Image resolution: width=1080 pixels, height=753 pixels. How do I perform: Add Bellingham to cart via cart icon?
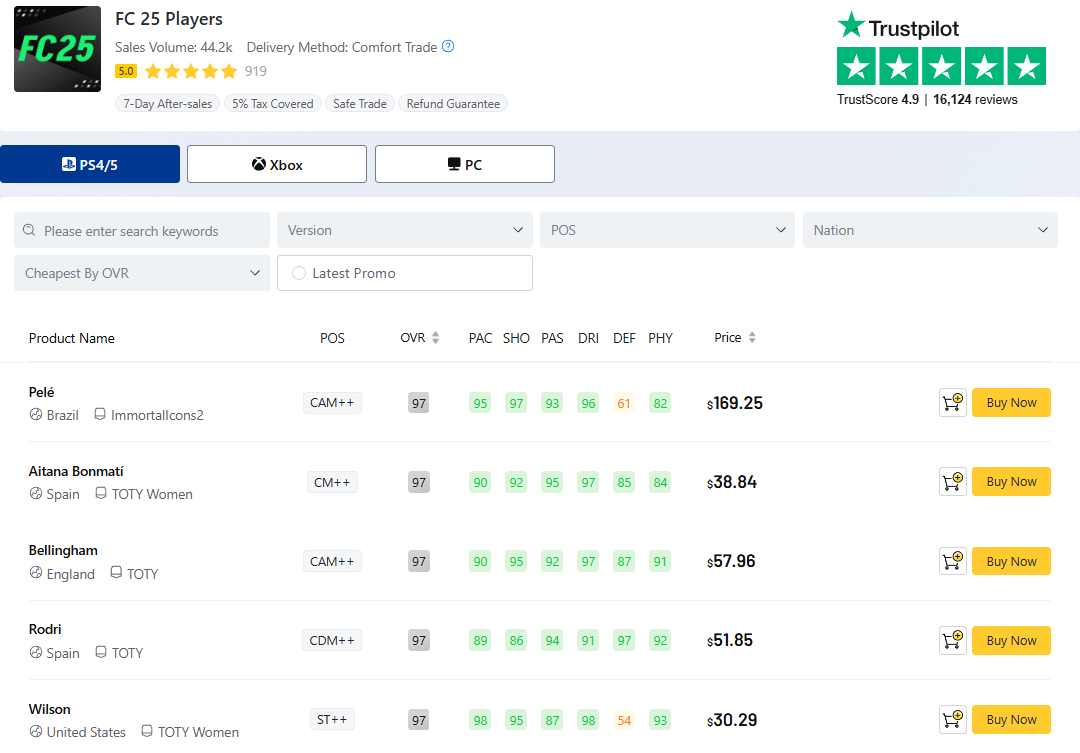coord(953,561)
